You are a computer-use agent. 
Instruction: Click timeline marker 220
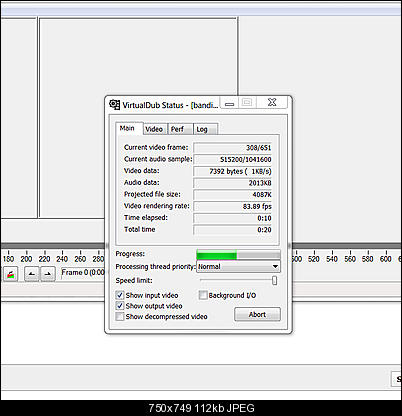[x=44, y=259]
